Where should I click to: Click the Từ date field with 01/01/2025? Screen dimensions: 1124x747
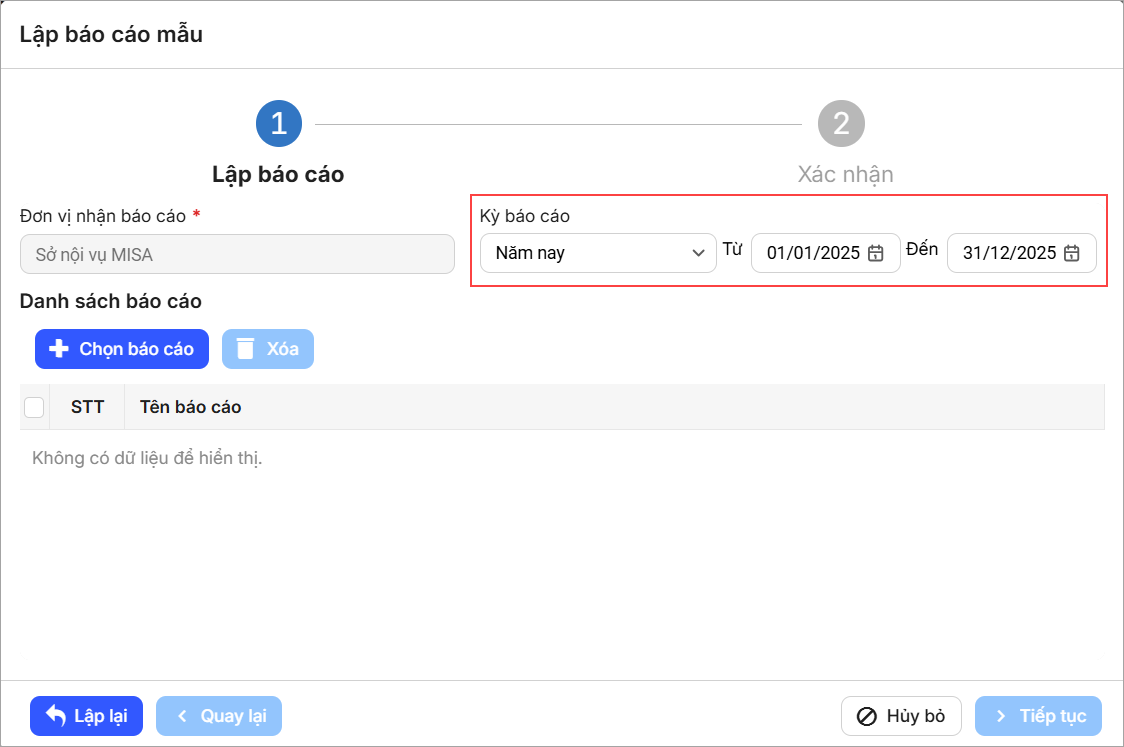tap(812, 253)
